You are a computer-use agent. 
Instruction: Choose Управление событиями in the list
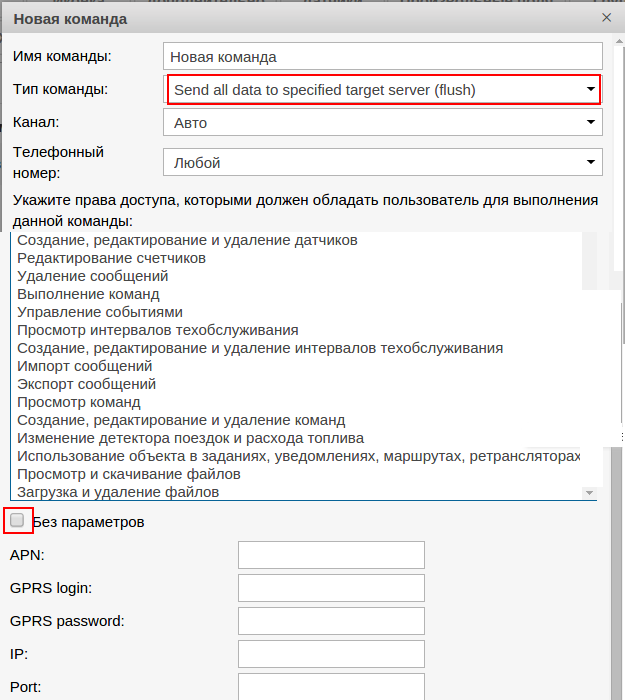pos(100,312)
